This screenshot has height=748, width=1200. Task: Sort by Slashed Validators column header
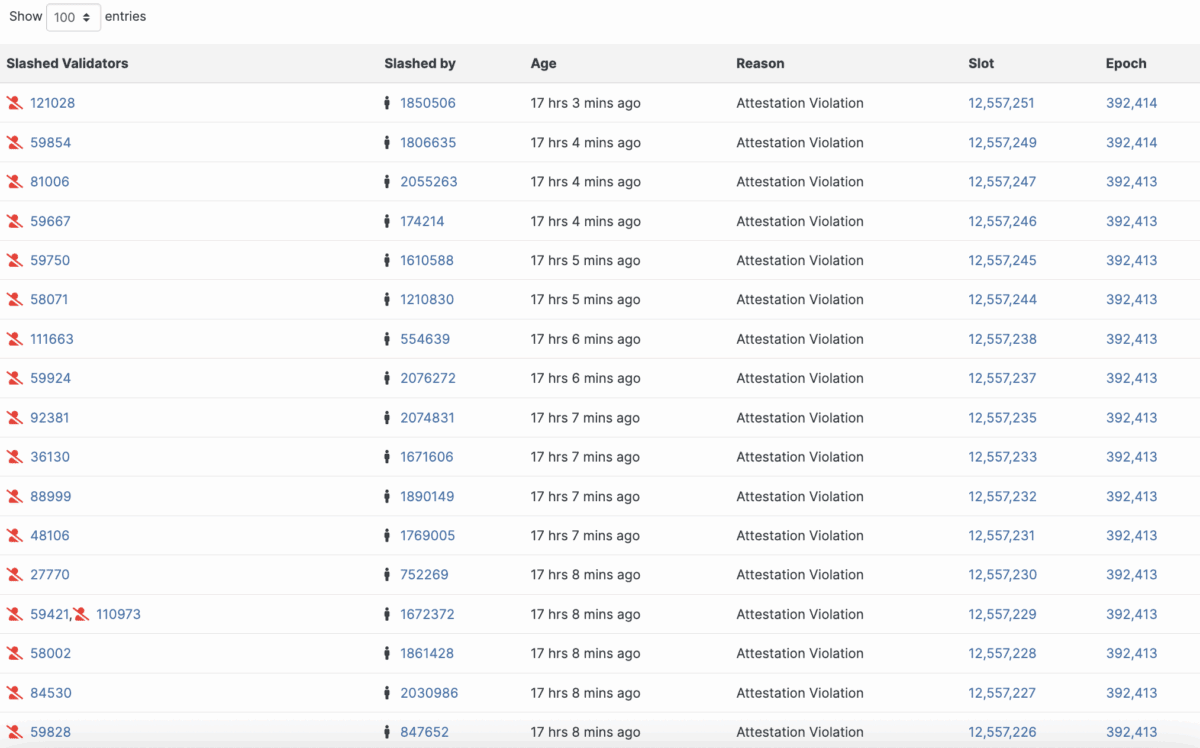tap(67, 63)
